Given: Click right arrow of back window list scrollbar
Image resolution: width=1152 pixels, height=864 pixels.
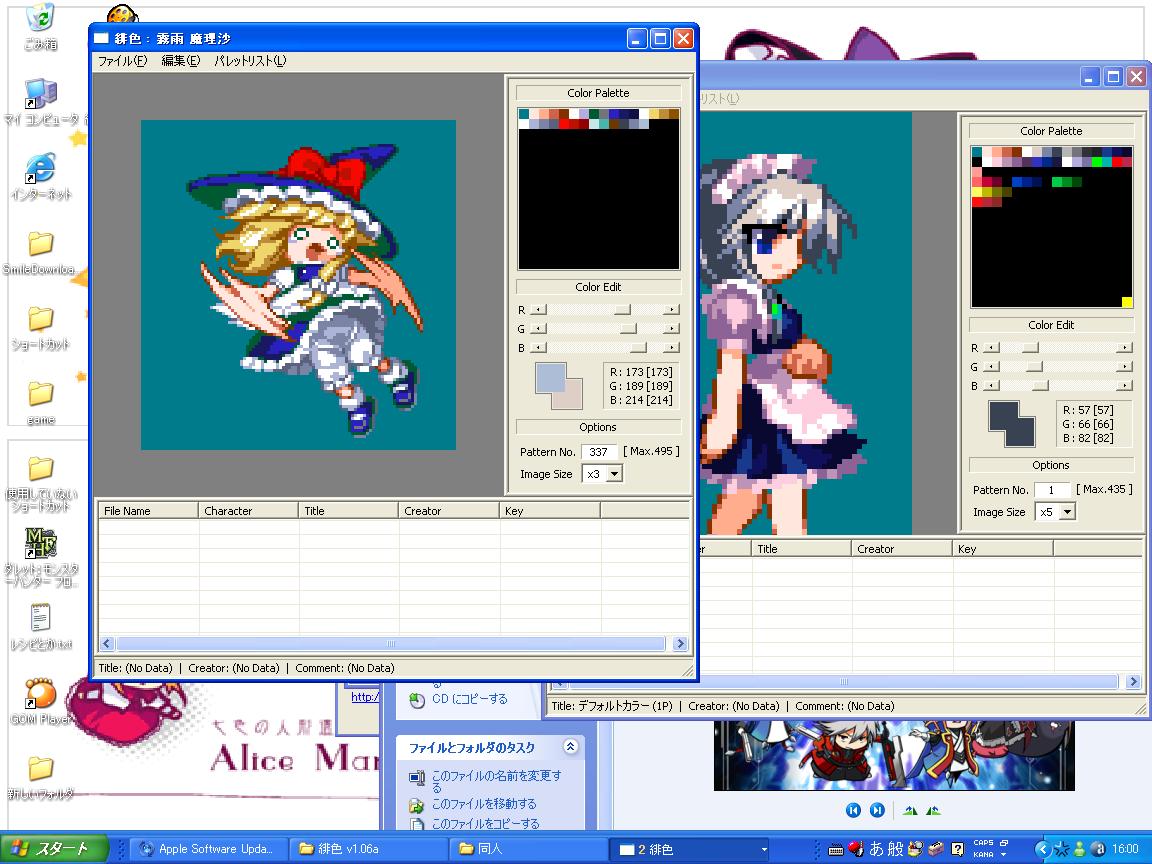Looking at the screenshot, I should pos(1133,682).
